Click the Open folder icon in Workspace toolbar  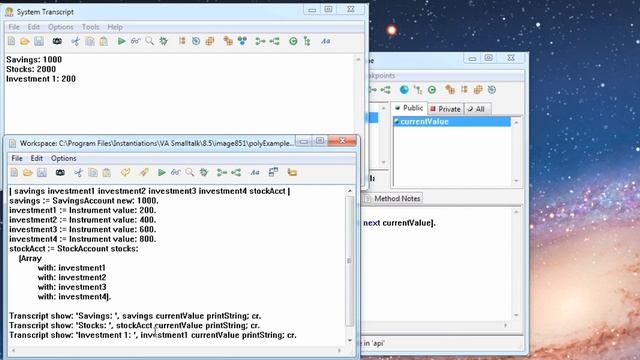pos(28,173)
